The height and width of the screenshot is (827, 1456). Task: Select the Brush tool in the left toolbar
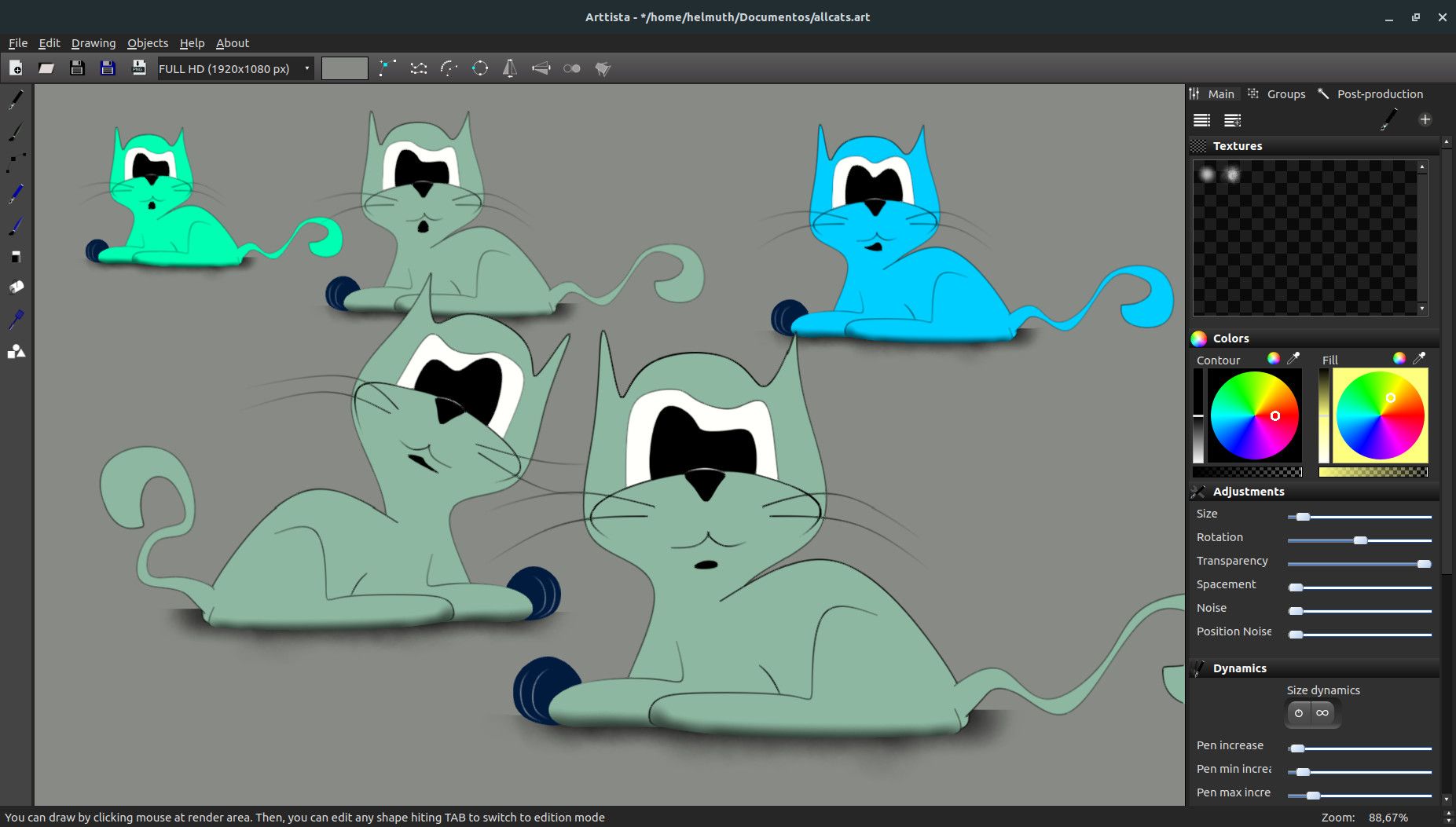coord(16,131)
